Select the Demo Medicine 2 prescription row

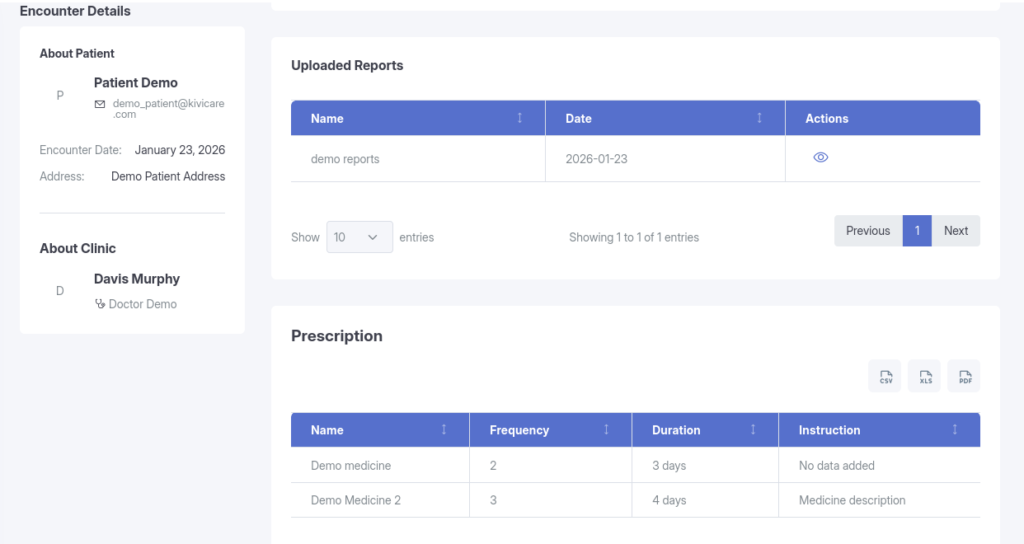tap(356, 500)
